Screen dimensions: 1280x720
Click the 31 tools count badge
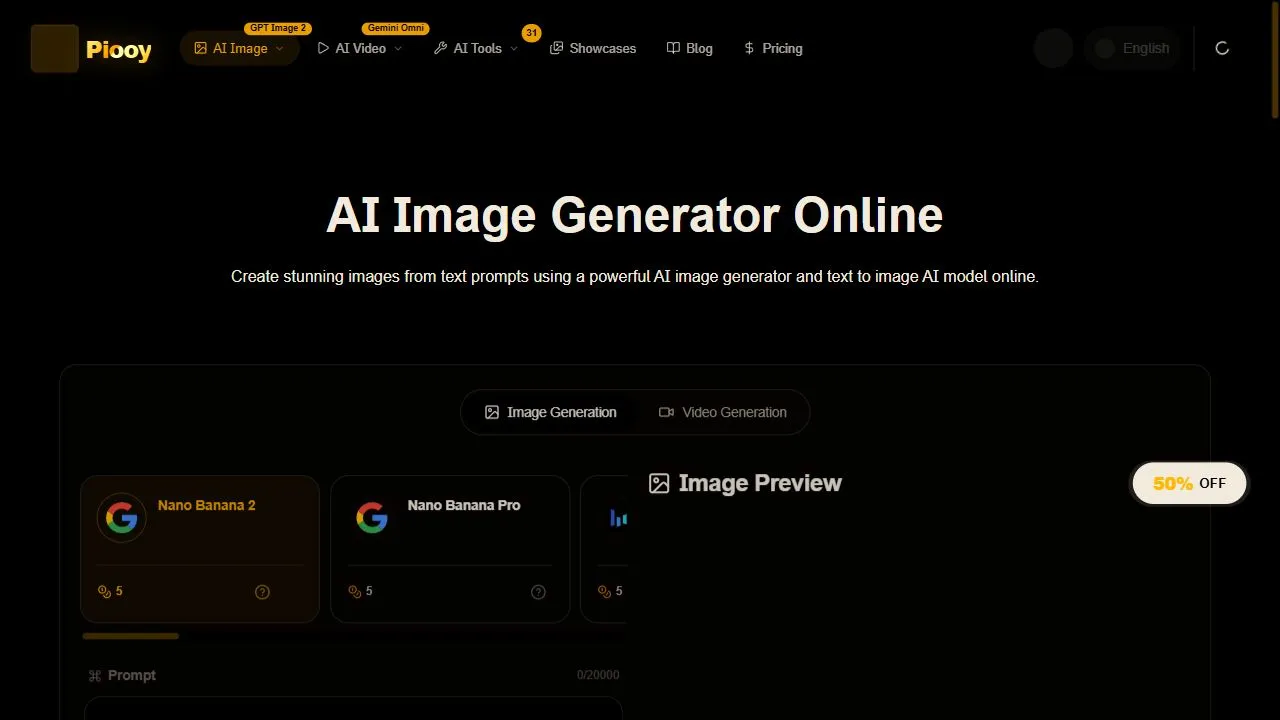coord(531,33)
